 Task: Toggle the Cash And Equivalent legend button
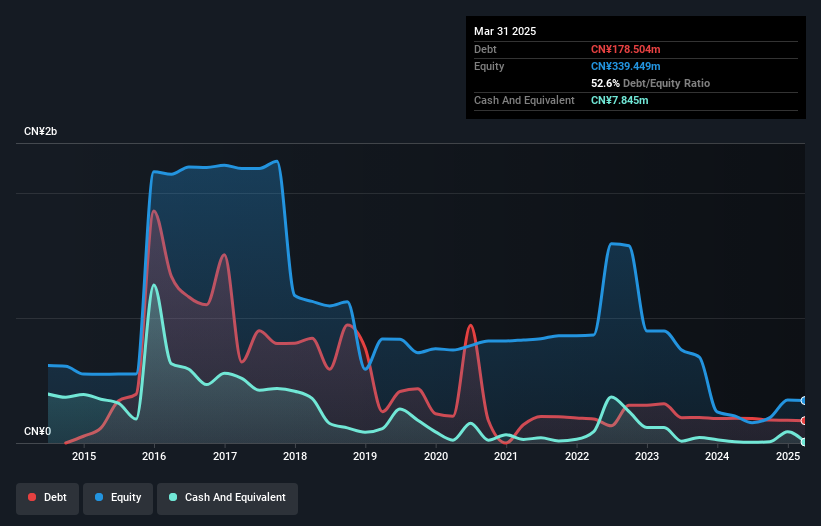pos(227,498)
